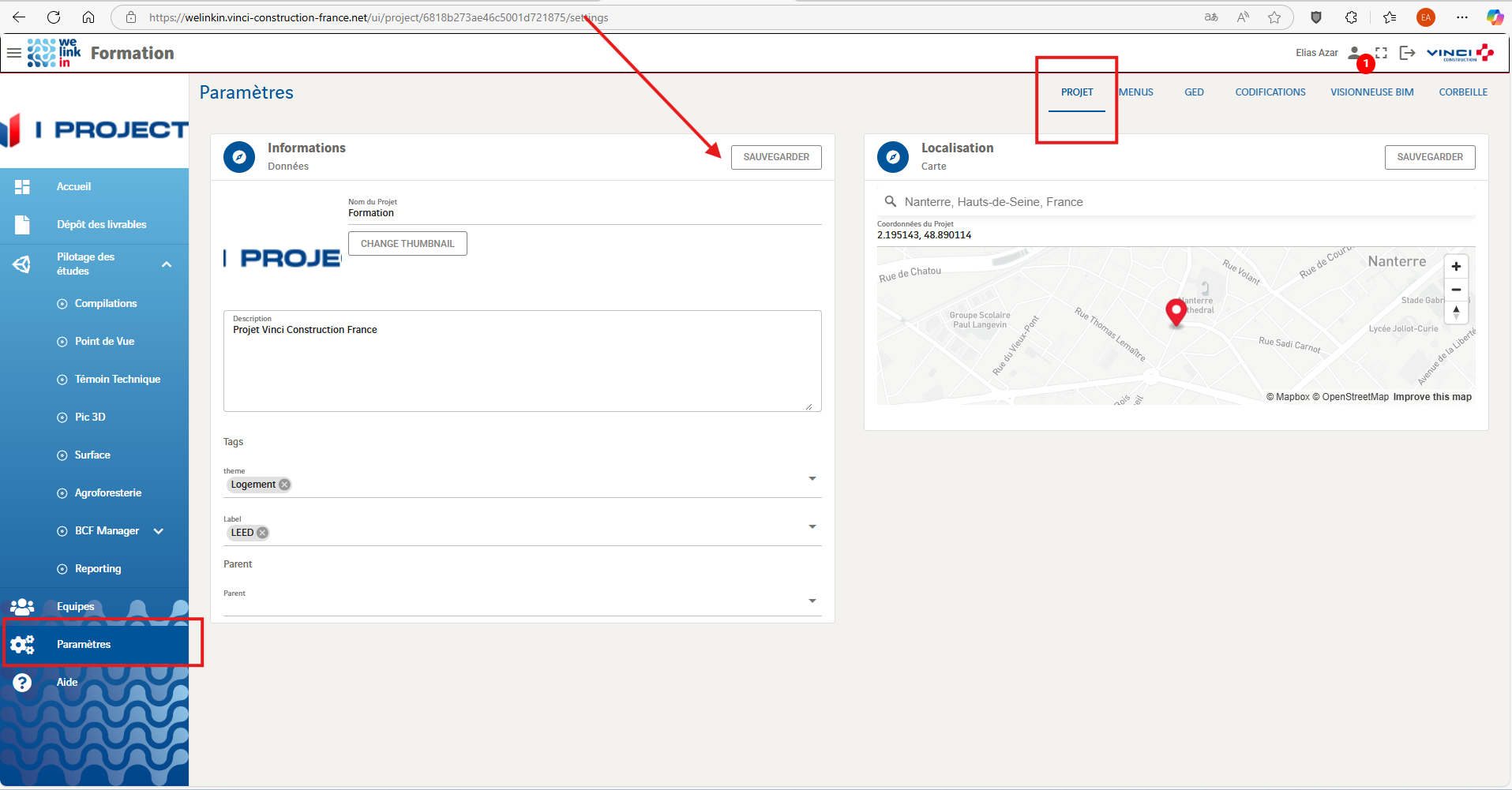This screenshot has width=1512, height=790.
Task: Open the Label dropdown list
Action: [x=812, y=527]
